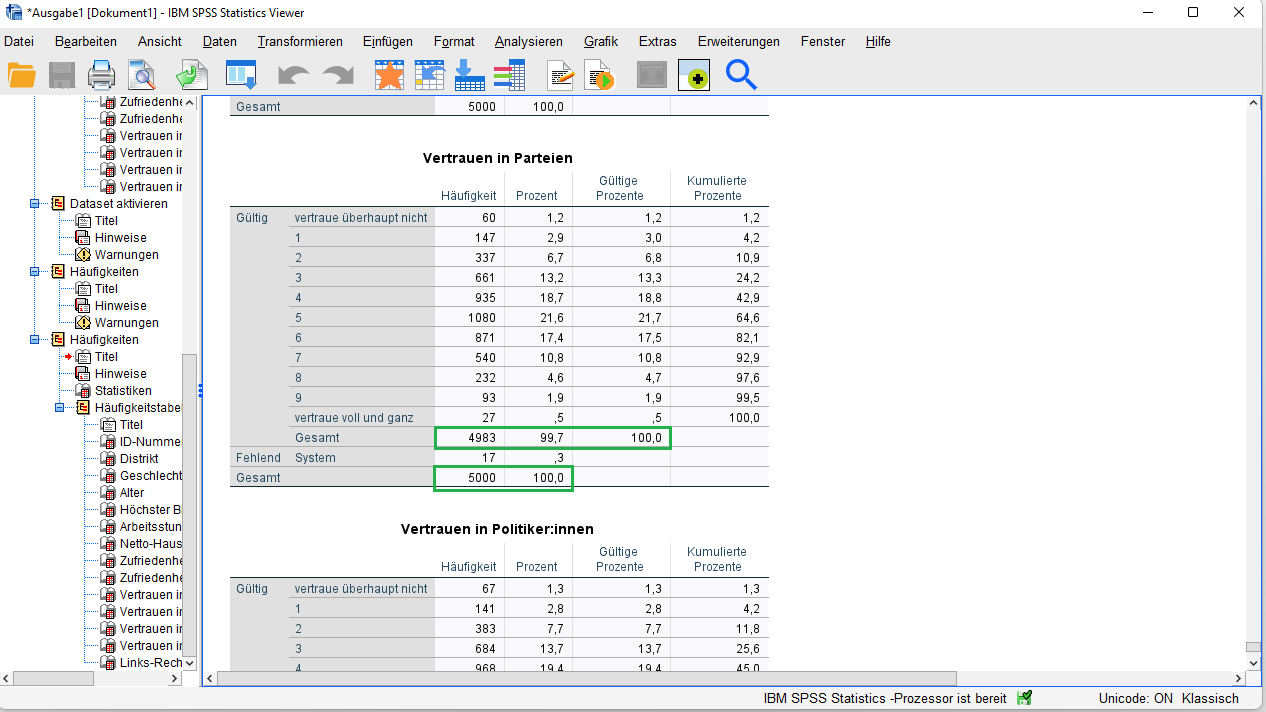Click the page-with-pencil toolbar icon
Image resolution: width=1266 pixels, height=712 pixels.
tap(561, 75)
